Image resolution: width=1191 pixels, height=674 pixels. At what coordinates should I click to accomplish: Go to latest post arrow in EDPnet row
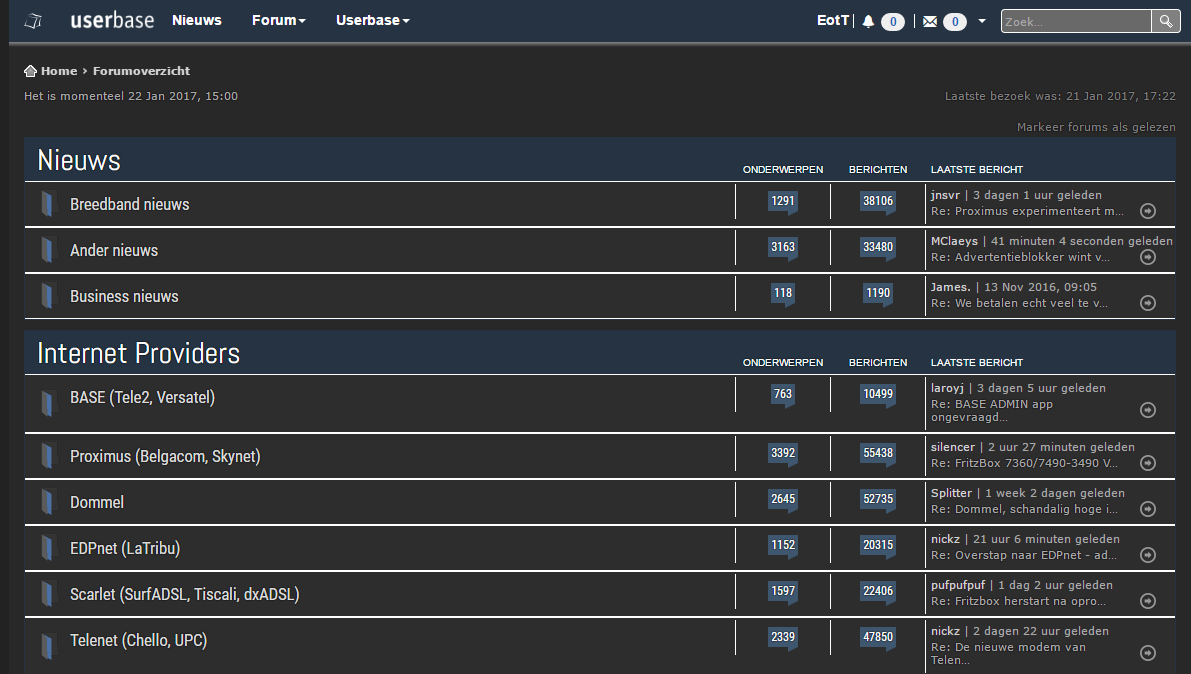[x=1148, y=555]
